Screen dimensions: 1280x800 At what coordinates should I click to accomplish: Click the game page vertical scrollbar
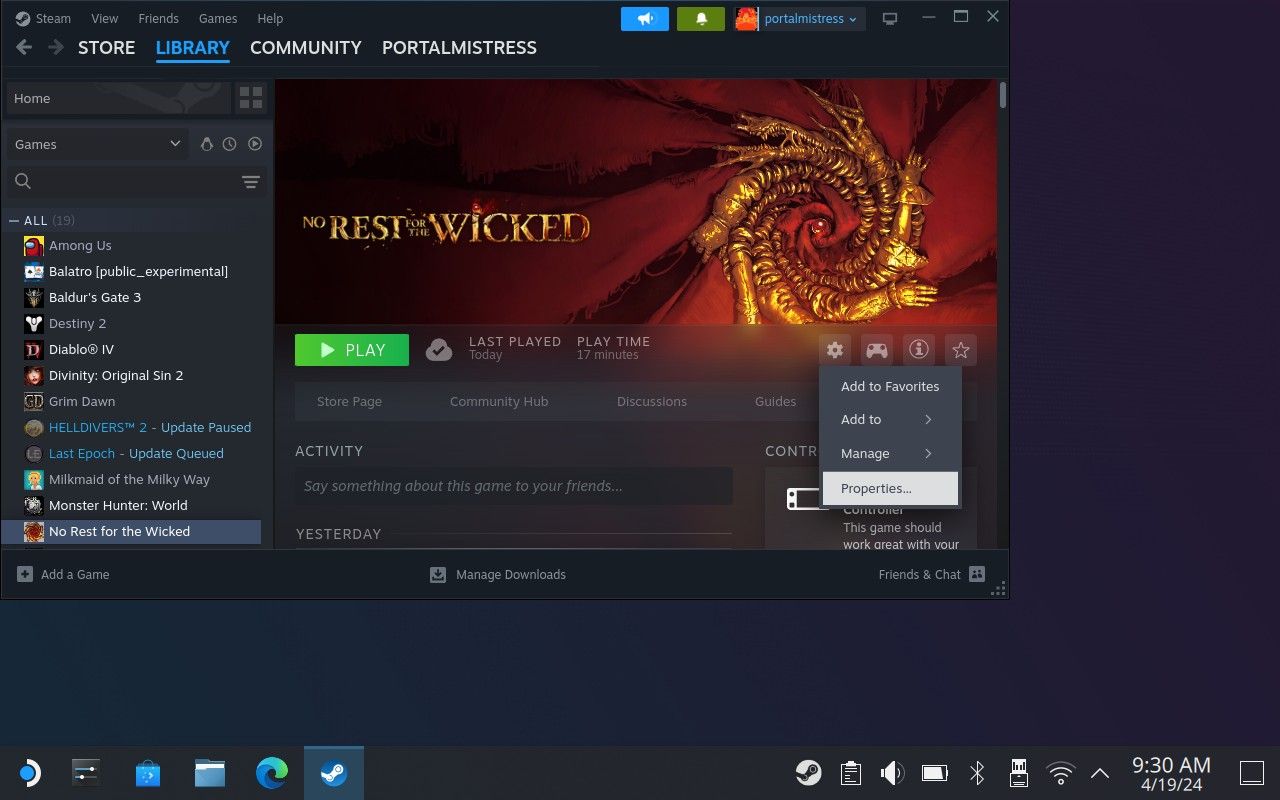[1002, 95]
